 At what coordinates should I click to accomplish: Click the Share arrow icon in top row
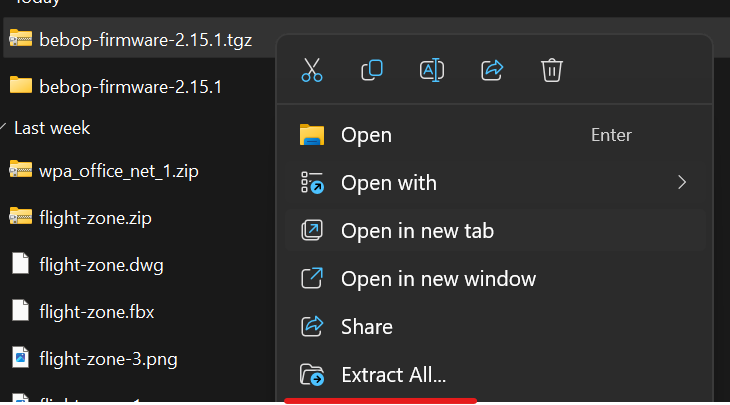pyautogui.click(x=492, y=70)
